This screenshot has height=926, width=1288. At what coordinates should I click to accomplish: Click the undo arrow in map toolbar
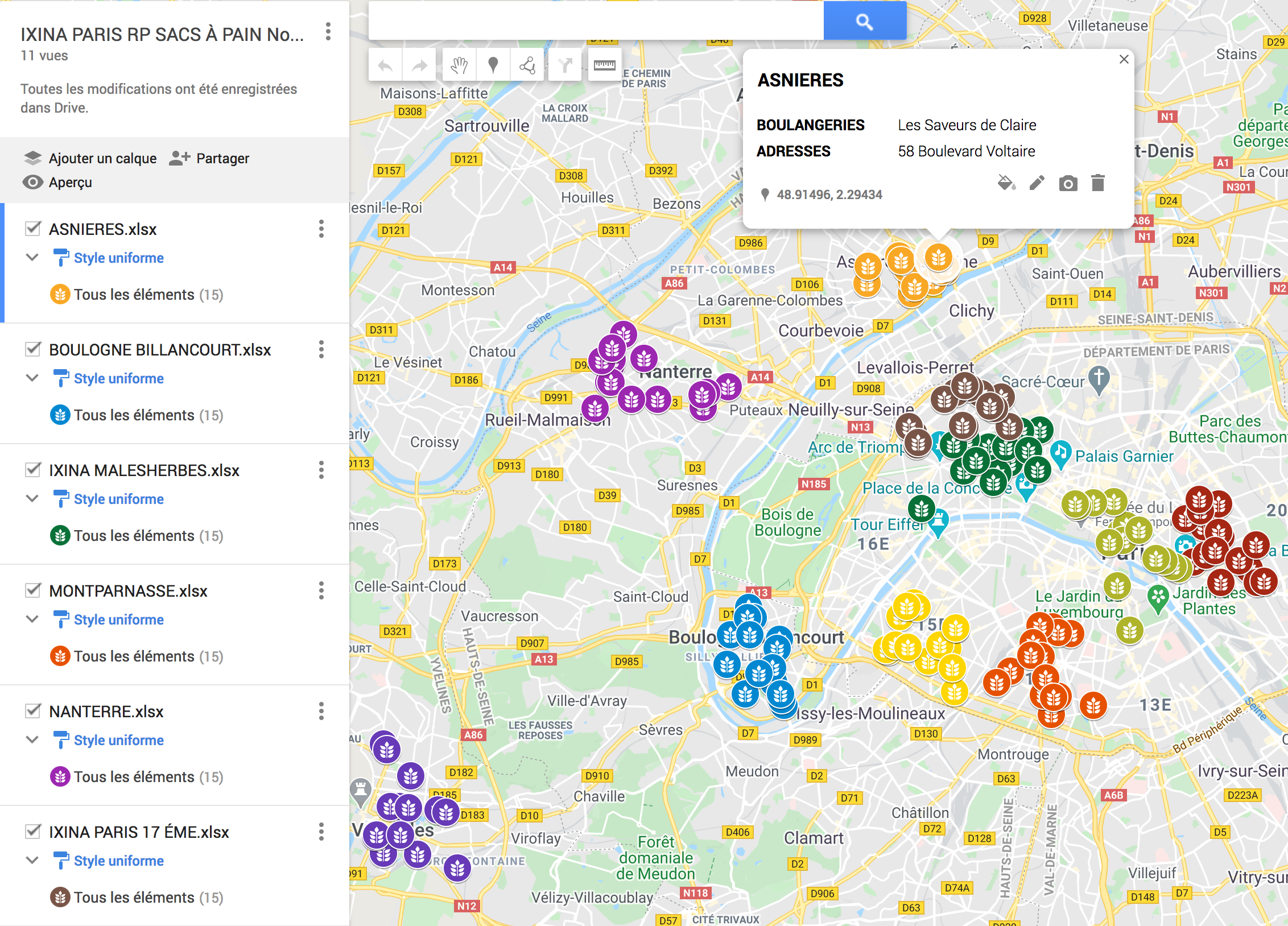[386, 66]
